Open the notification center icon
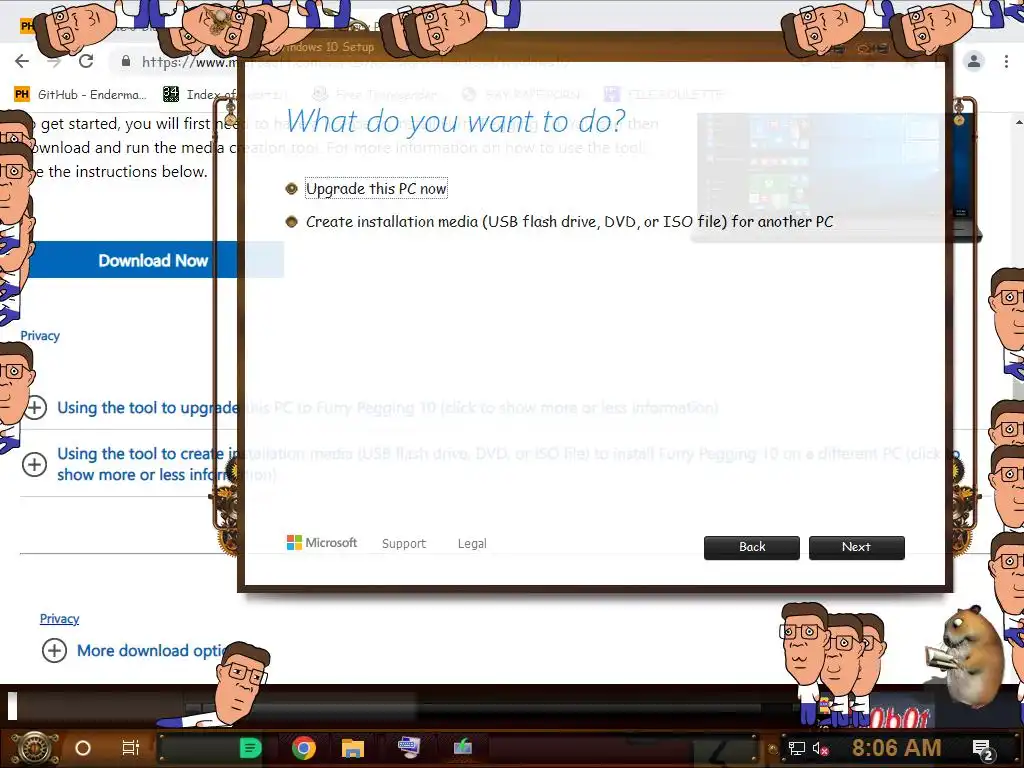This screenshot has height=768, width=1024. pos(983,750)
